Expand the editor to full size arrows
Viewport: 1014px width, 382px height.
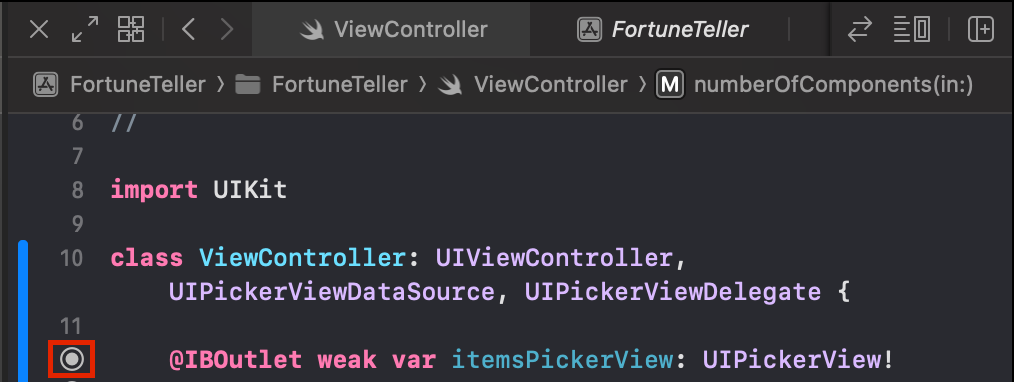pos(85,30)
